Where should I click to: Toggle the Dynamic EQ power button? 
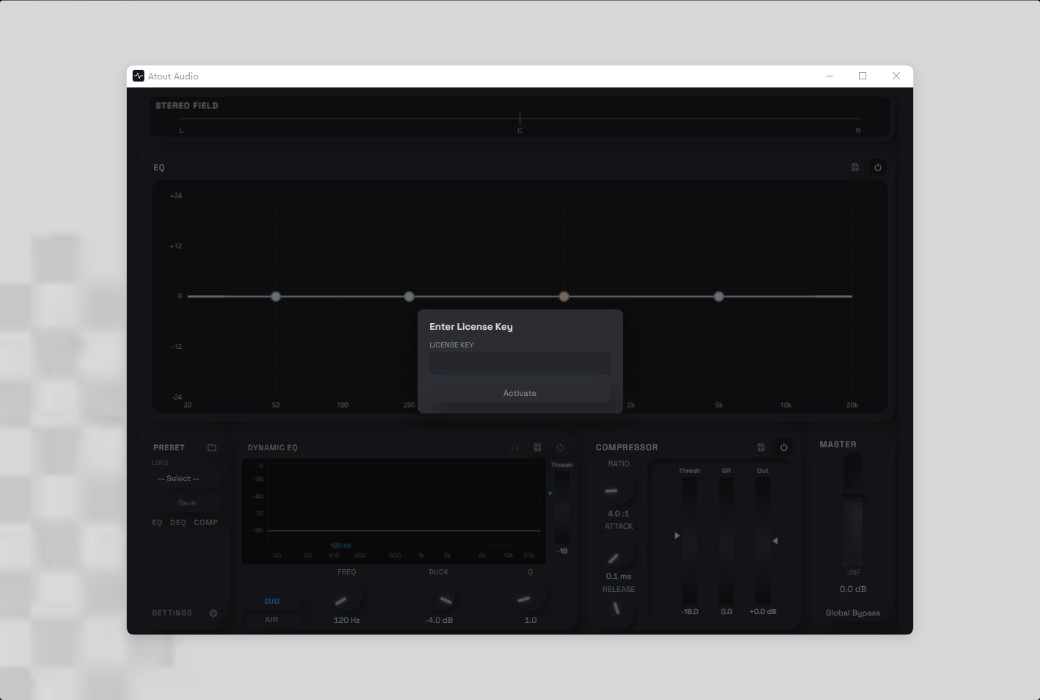click(x=560, y=447)
